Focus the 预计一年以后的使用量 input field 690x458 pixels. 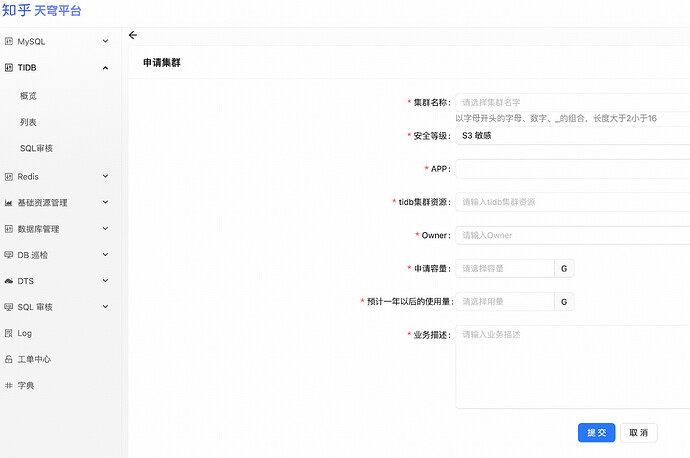[x=505, y=302]
